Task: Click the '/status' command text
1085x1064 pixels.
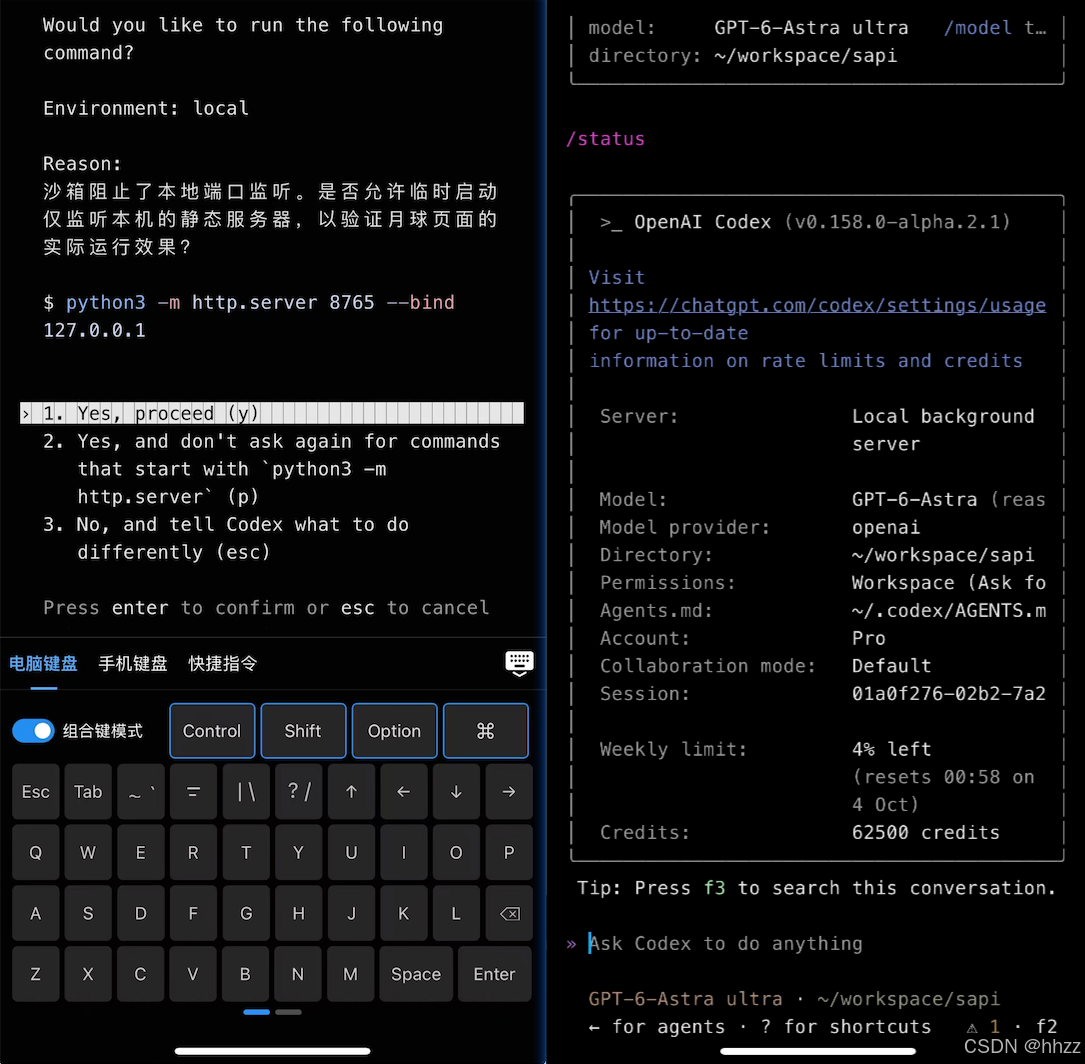Action: (x=605, y=139)
